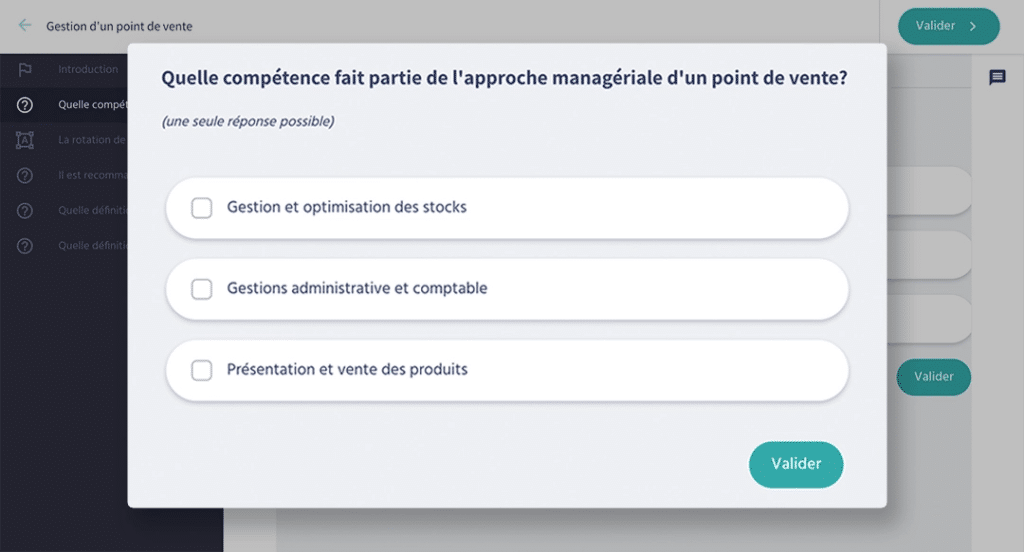Viewport: 1024px width, 552px height.
Task: Click the question icon next to the last Quelle définition item
Action: 25,246
